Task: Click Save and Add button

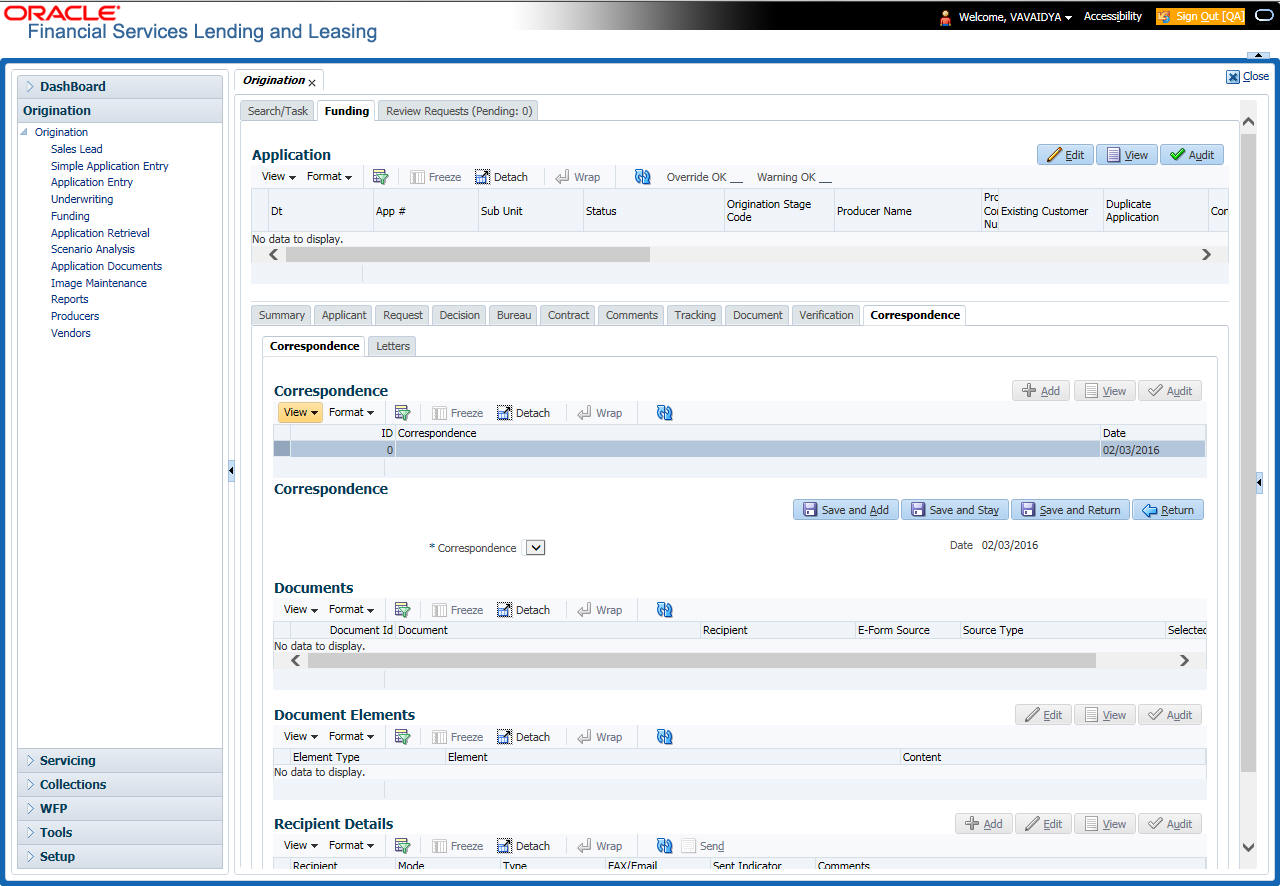Action: tap(846, 510)
